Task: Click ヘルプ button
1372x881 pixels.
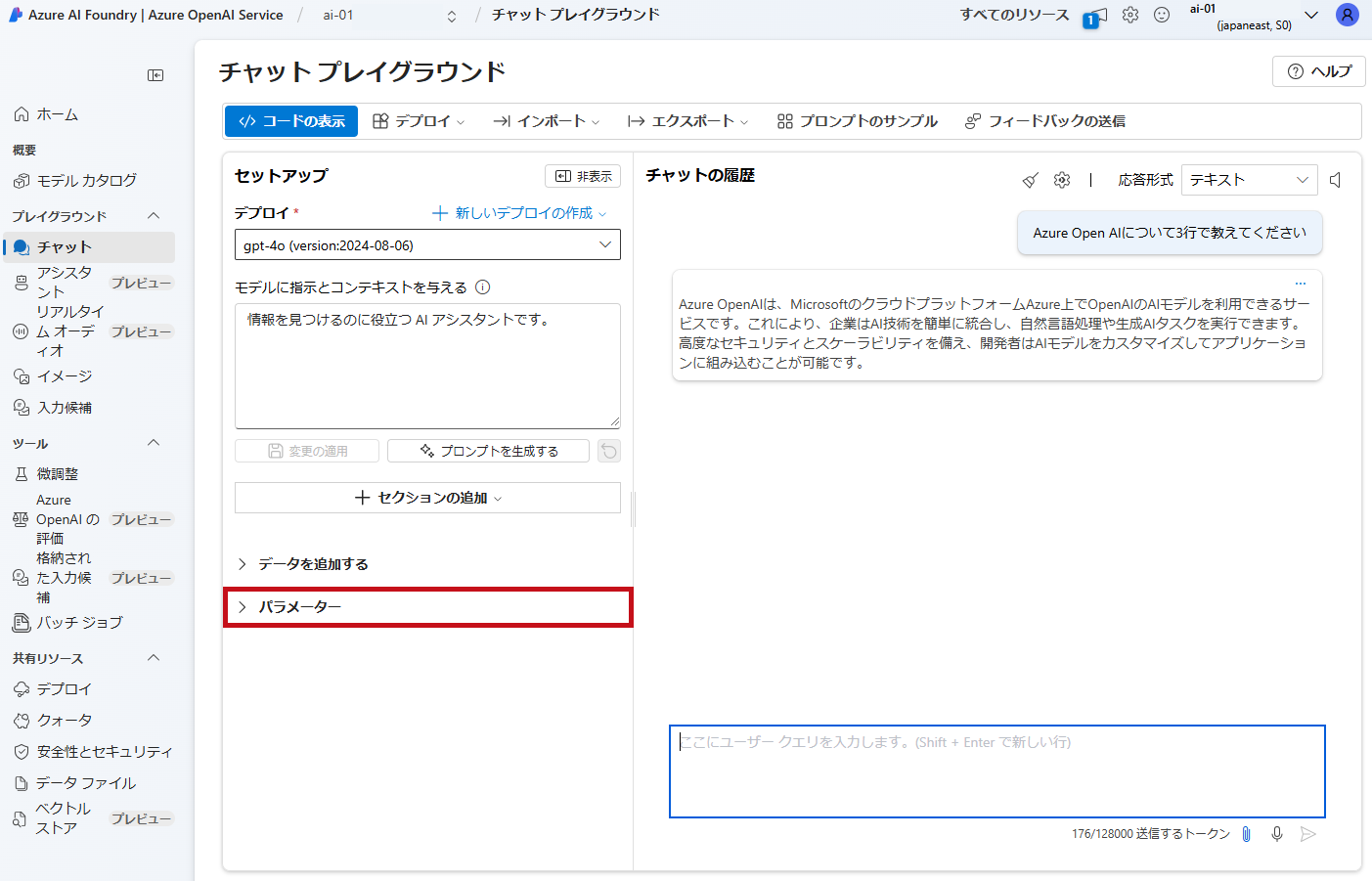Action: point(1319,71)
